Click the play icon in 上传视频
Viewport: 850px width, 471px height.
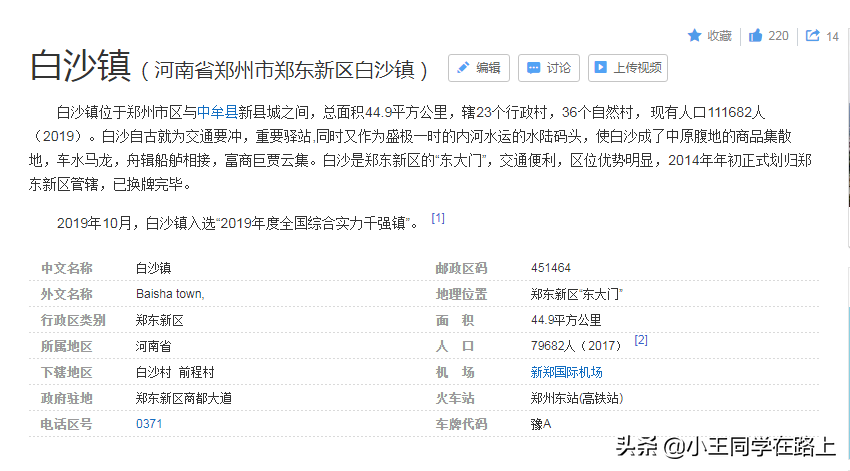pyautogui.click(x=601, y=67)
